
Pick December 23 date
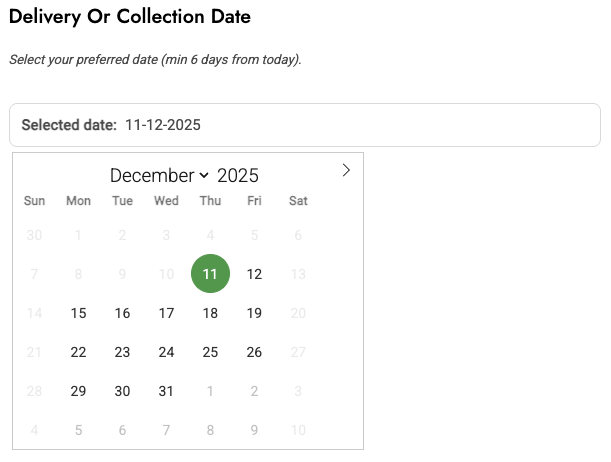pyautogui.click(x=122, y=352)
